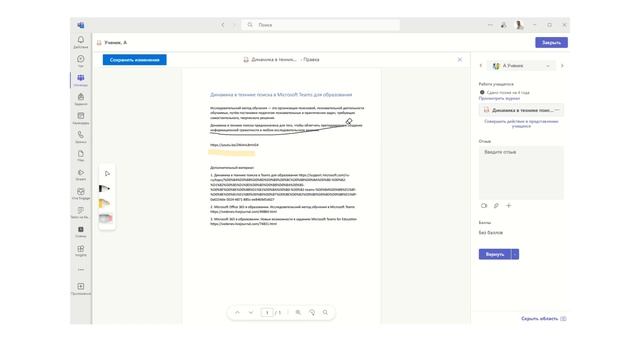Viewport: 640px width, 360px height.
Task: Attach a file with the paperclip icon
Action: click(x=496, y=206)
